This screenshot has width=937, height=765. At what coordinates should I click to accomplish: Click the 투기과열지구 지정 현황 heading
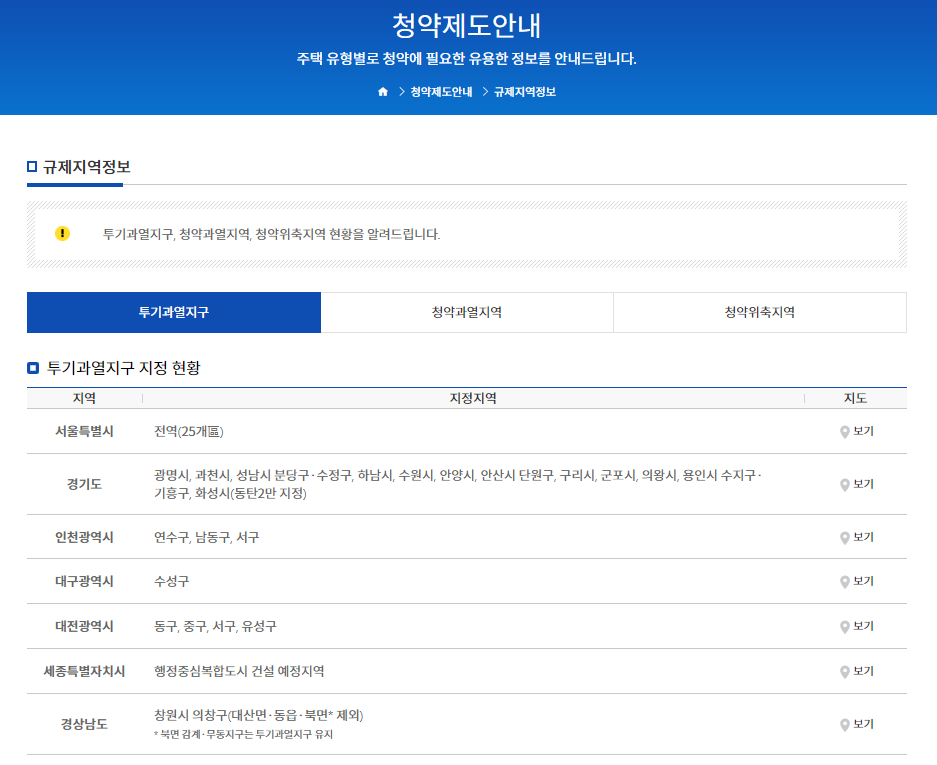pyautogui.click(x=124, y=368)
